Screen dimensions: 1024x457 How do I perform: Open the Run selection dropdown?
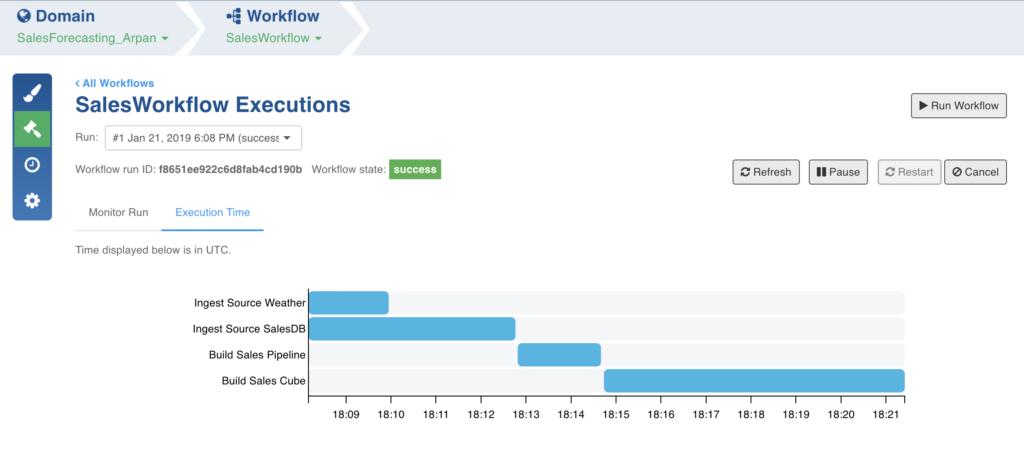click(x=203, y=138)
